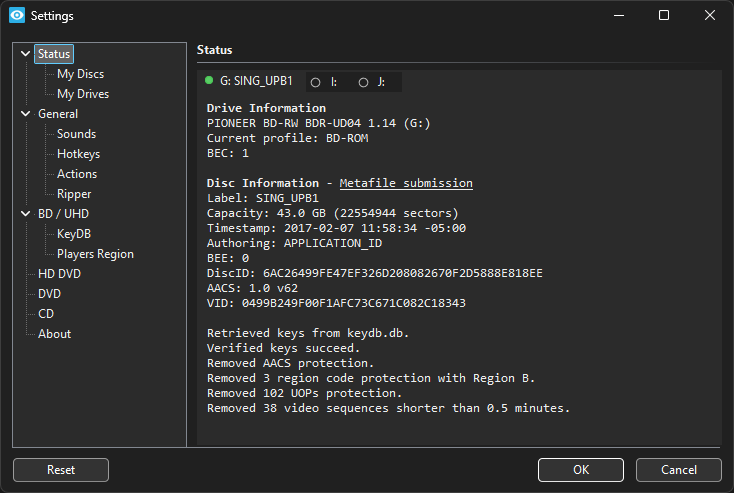The width and height of the screenshot is (734, 493).
Task: Select the General settings item
Action: (58, 114)
